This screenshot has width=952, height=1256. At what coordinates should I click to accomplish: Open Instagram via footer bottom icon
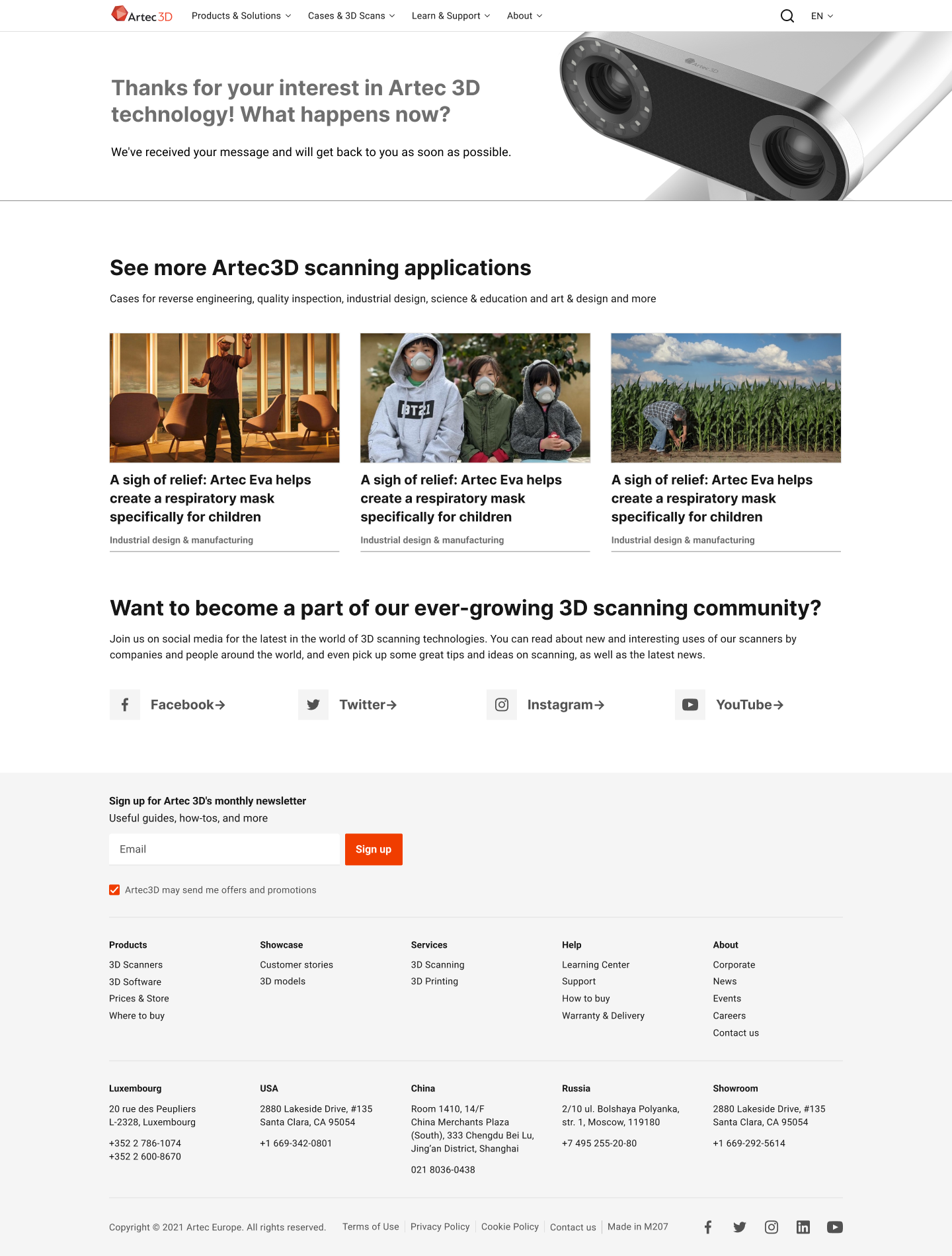(x=772, y=1227)
